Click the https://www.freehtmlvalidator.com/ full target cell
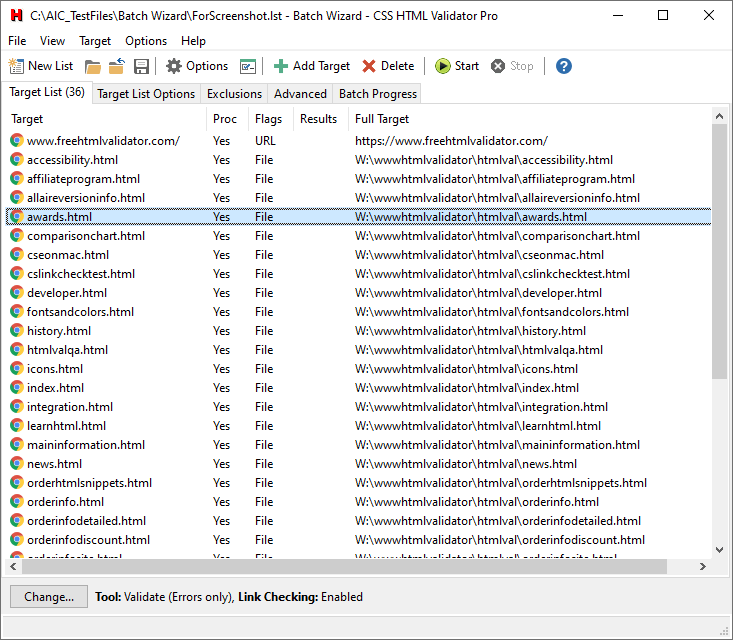 [451, 140]
